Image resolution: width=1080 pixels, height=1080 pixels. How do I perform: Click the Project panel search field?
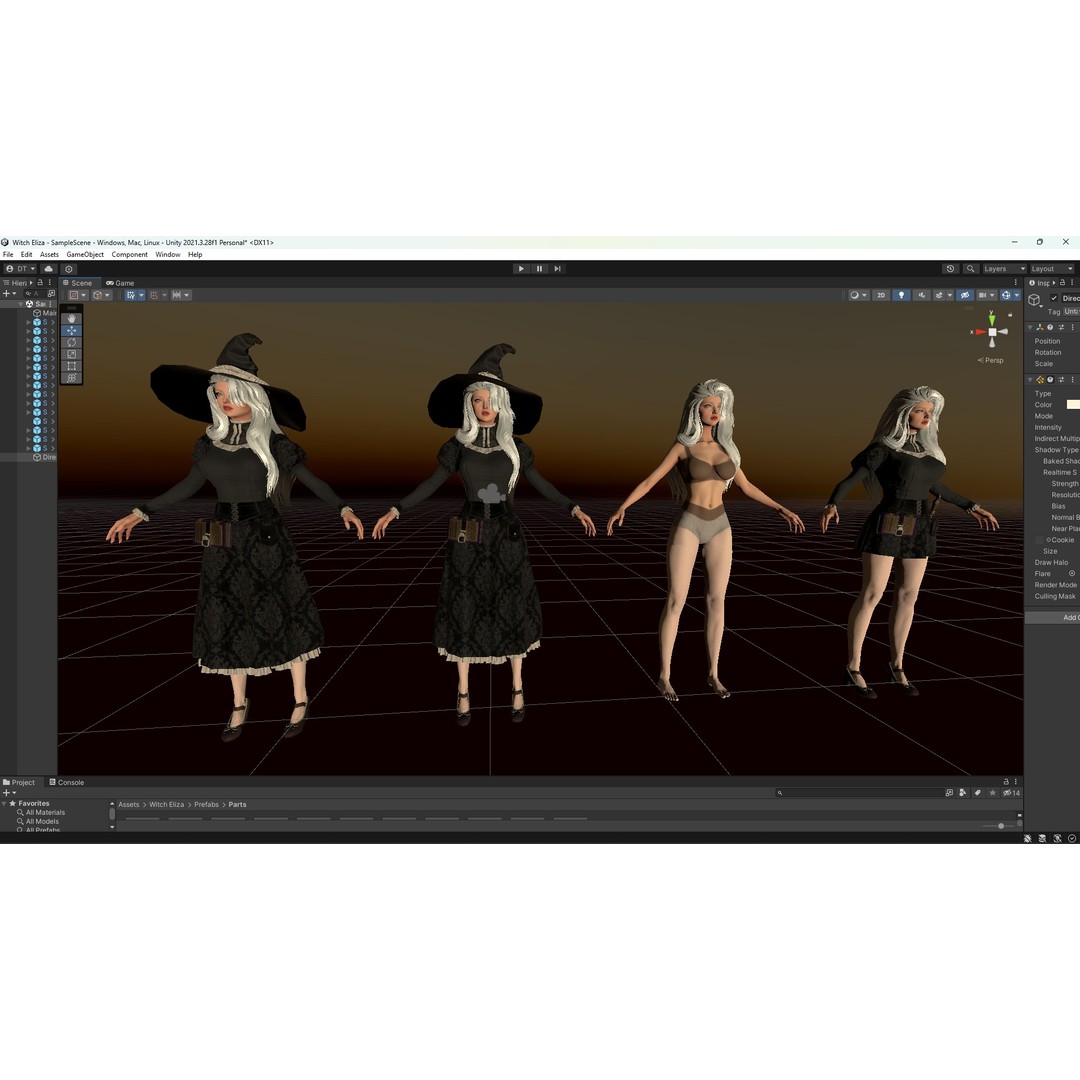(x=858, y=793)
